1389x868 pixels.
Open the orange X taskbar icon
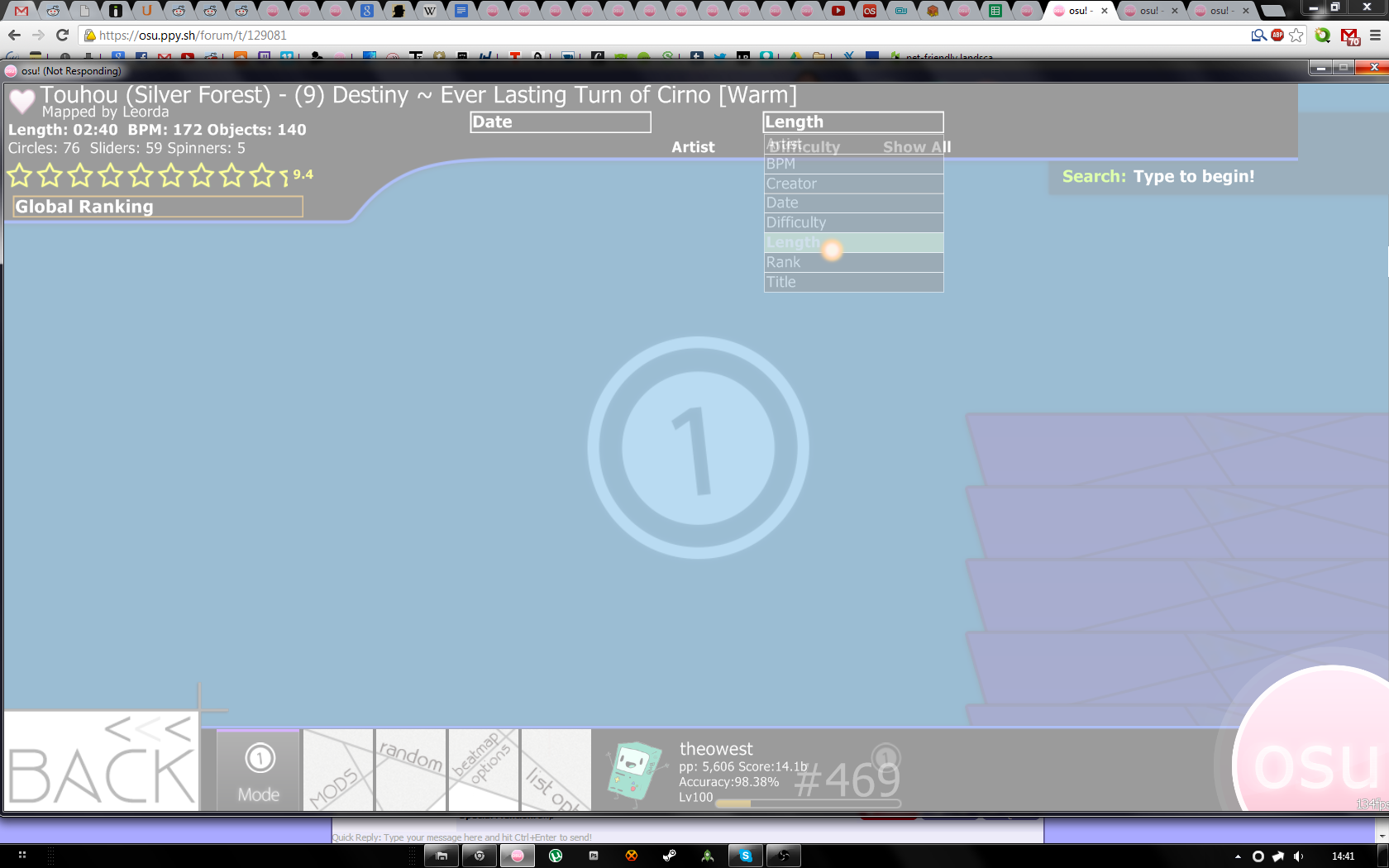pyautogui.click(x=632, y=856)
